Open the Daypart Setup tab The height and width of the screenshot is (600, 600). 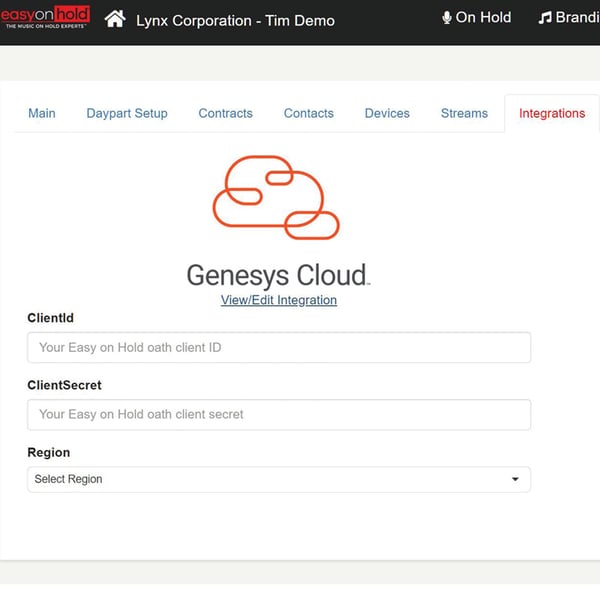tap(127, 114)
